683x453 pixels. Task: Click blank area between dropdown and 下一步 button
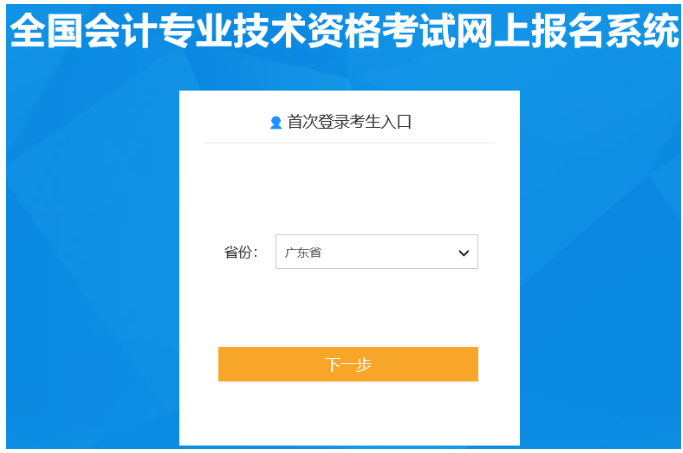tap(348, 308)
